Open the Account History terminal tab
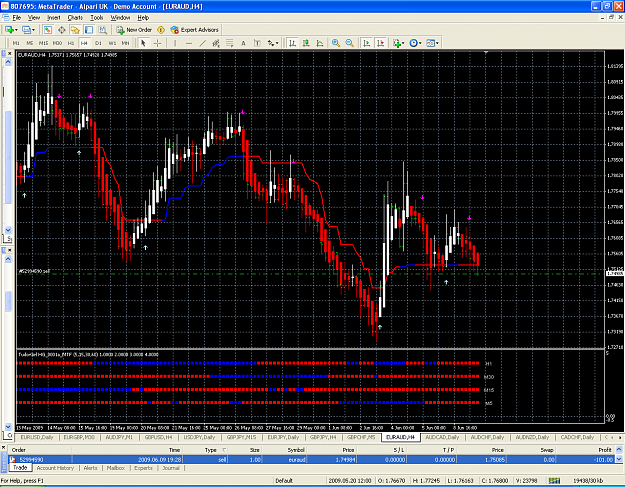 (55, 468)
